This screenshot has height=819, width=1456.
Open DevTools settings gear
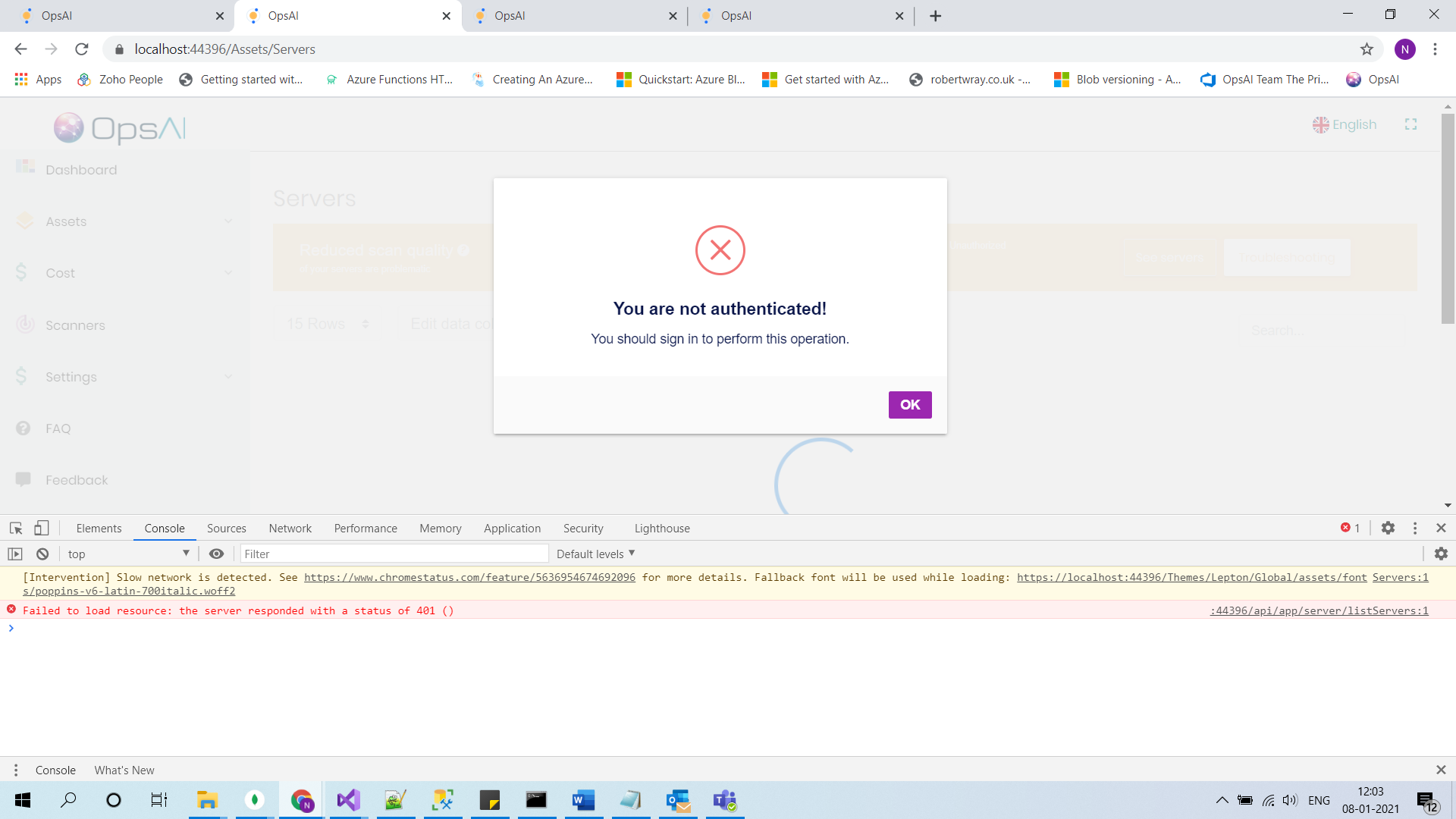(1388, 529)
